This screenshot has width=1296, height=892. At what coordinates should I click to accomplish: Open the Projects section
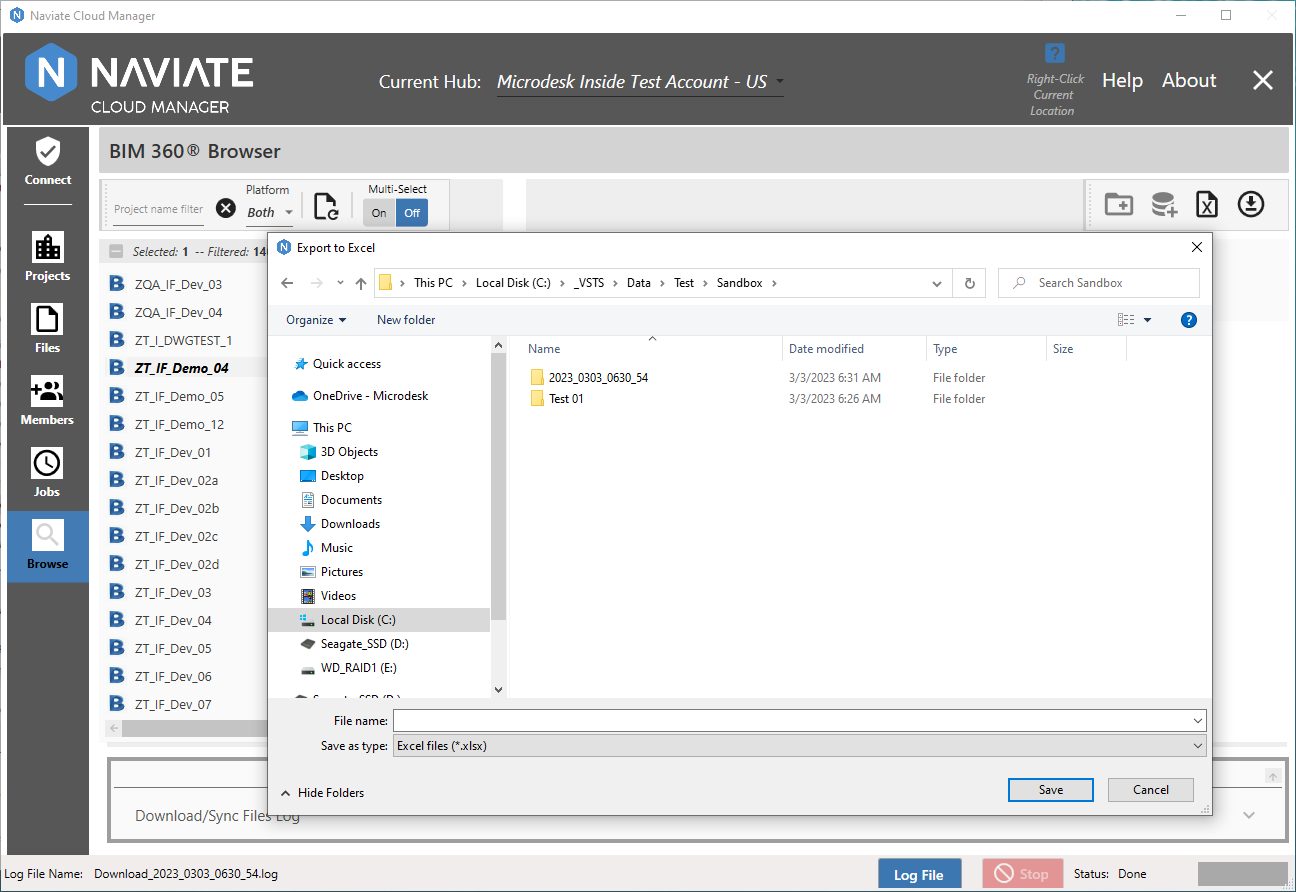point(48,257)
